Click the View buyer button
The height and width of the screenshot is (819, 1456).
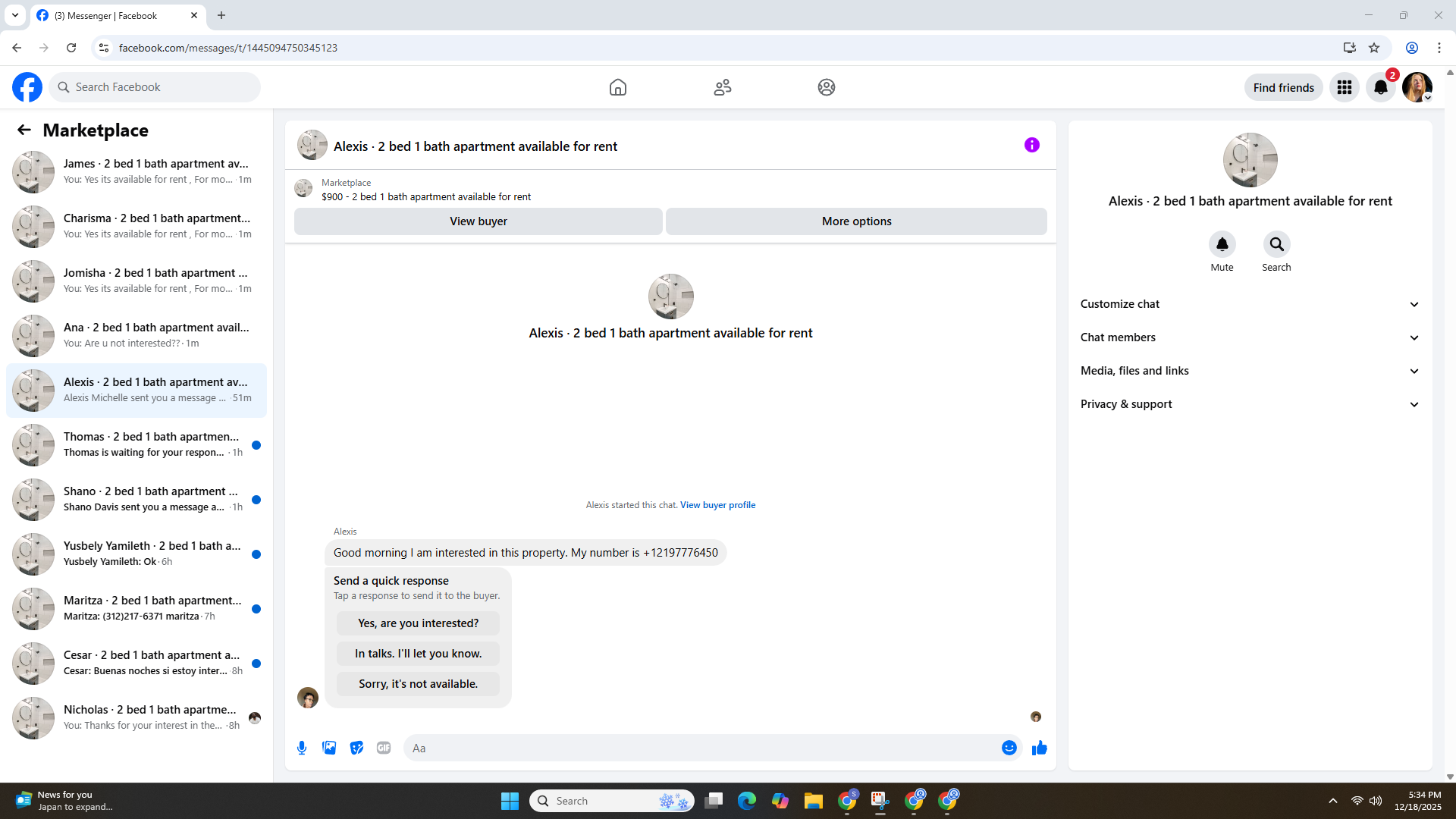(x=478, y=221)
